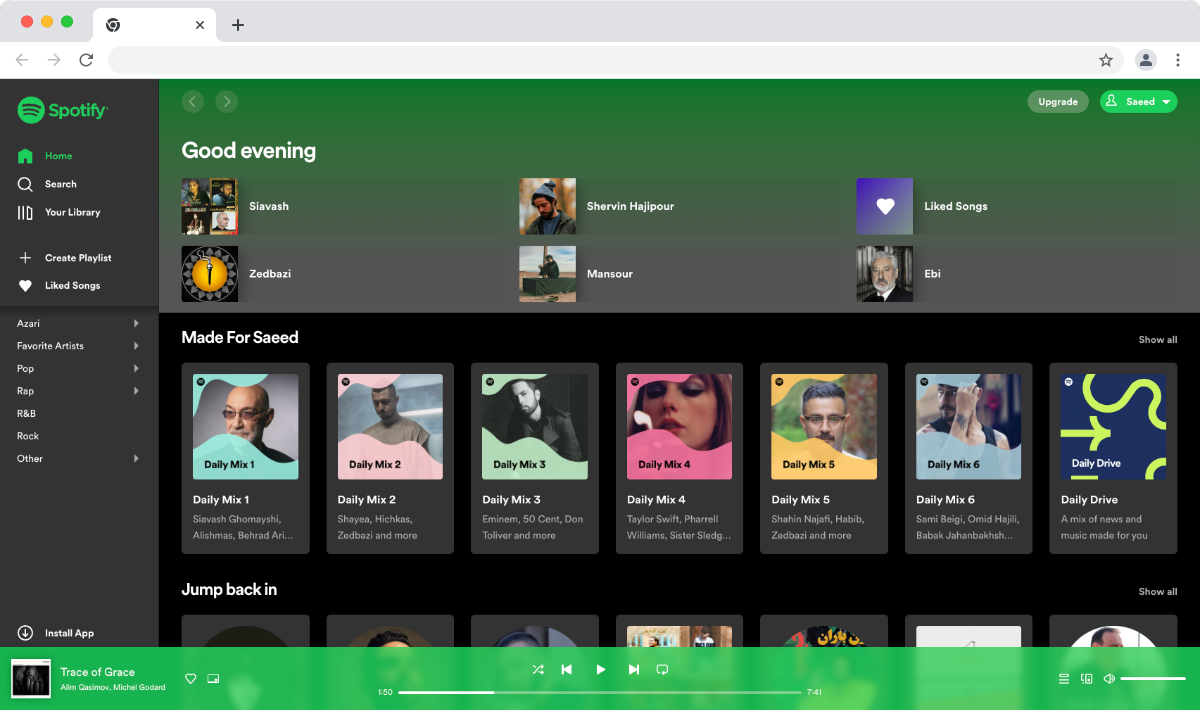Mute with the volume speaker icon
Image resolution: width=1200 pixels, height=710 pixels.
[x=1109, y=679]
